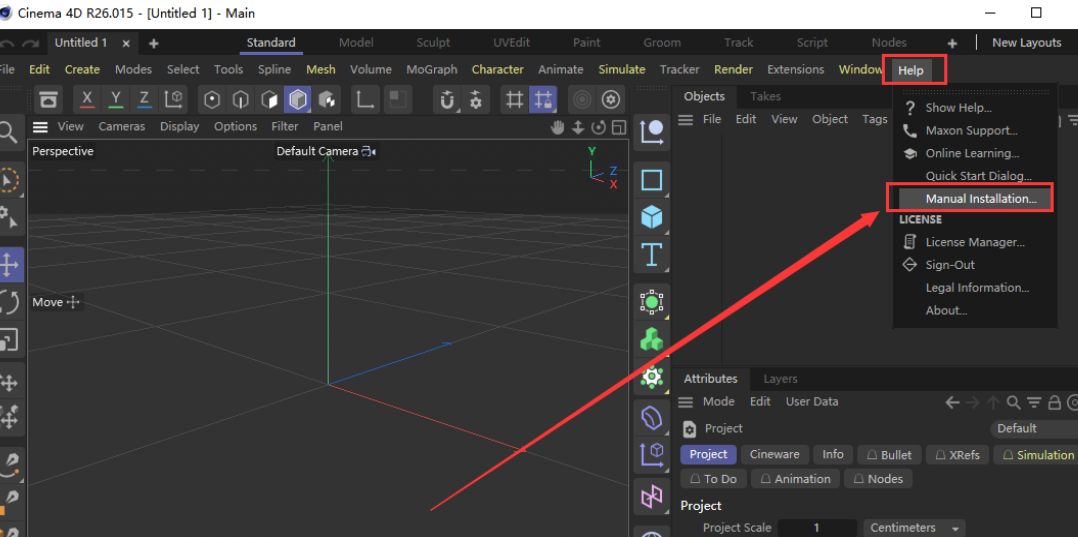Toggle the Z axis lock

pyautogui.click(x=143, y=100)
